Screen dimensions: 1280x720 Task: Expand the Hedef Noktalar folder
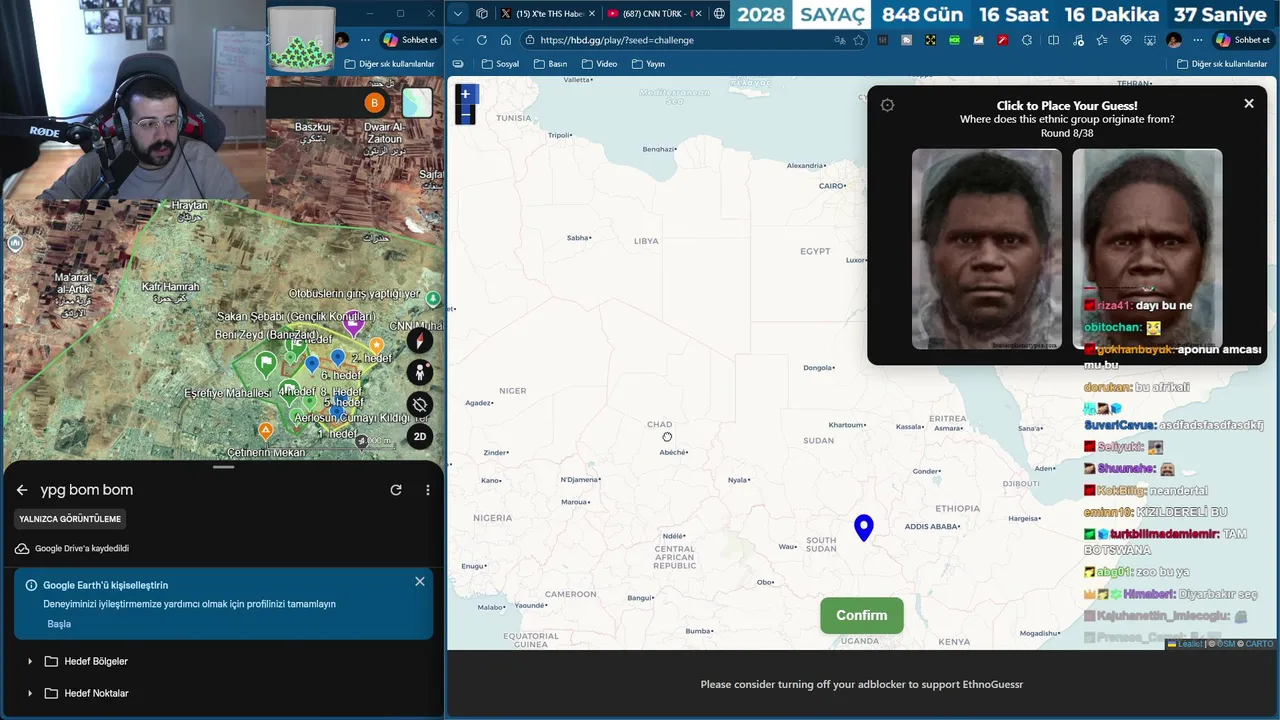[30, 693]
